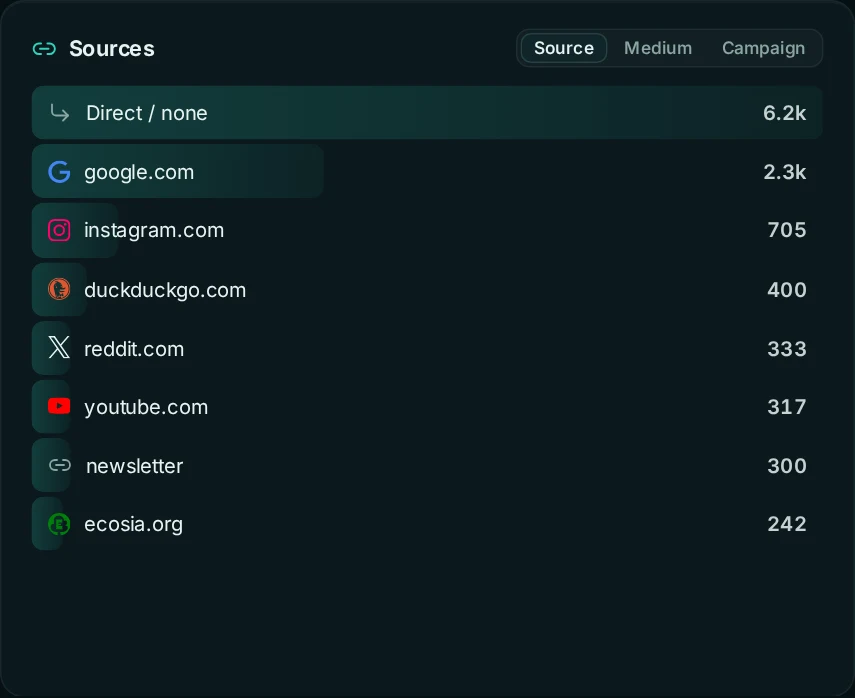Screen dimensions: 855x698
Task: Click the newsletter link icon
Action: (59, 465)
